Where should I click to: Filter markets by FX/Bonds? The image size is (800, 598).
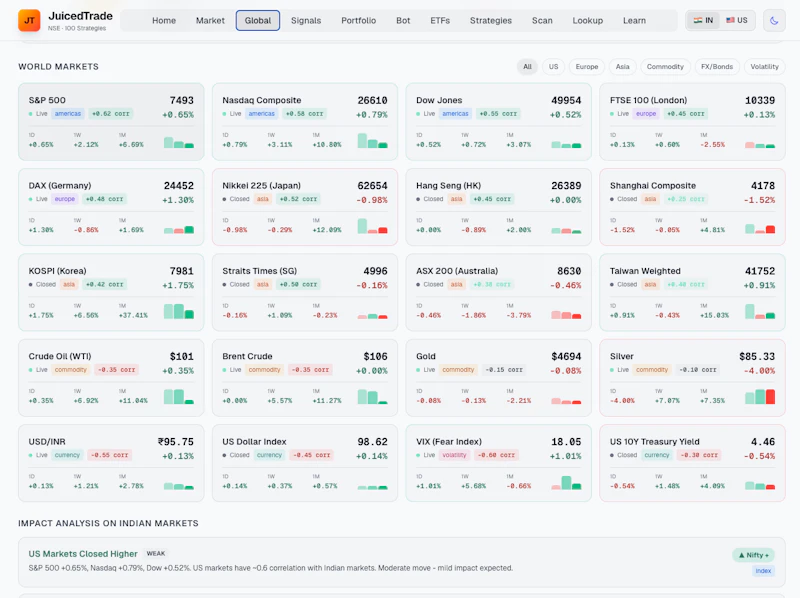717,67
